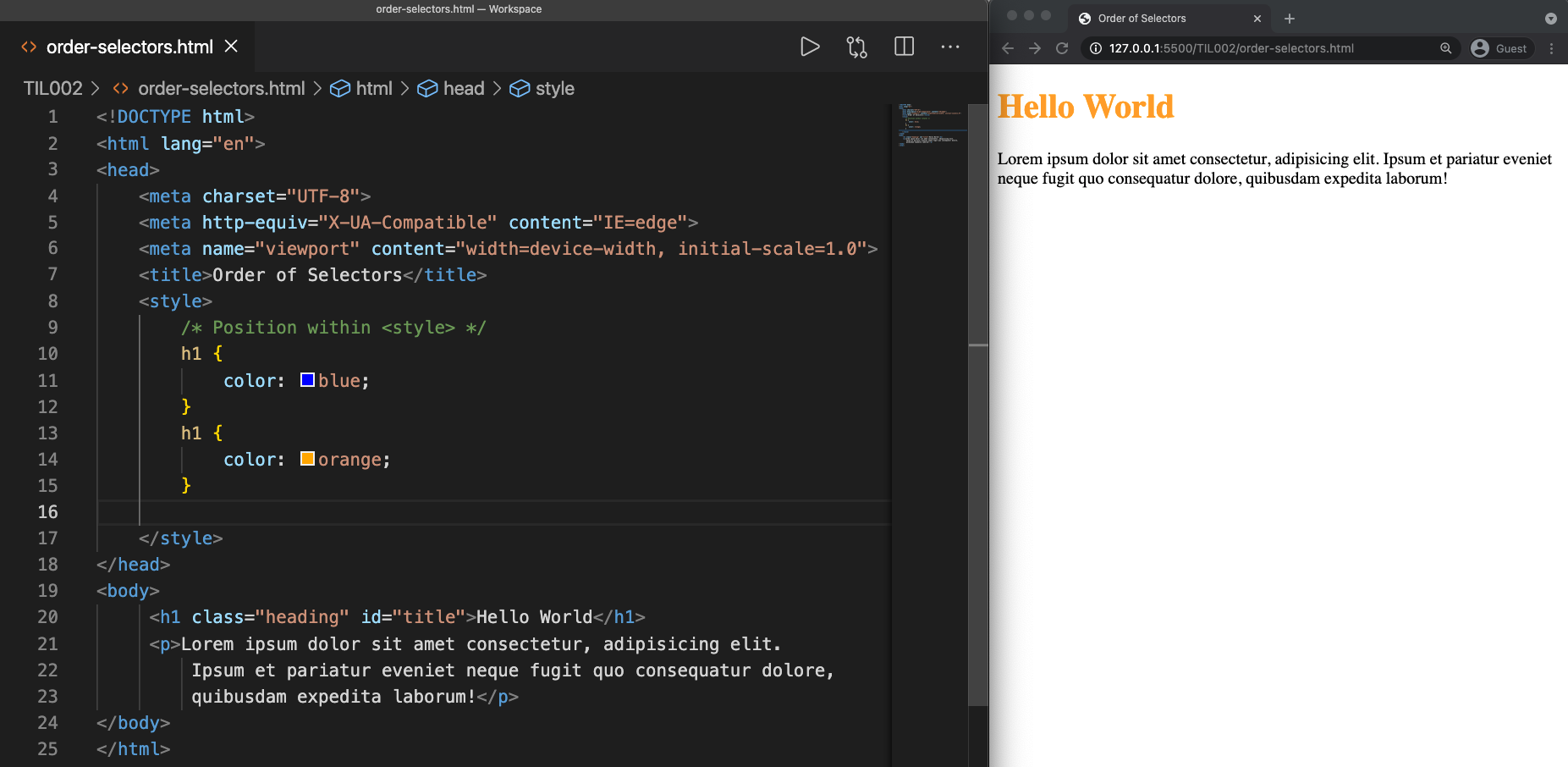Click the <body> opening tag
This screenshot has width=1568, height=767.
tap(128, 591)
